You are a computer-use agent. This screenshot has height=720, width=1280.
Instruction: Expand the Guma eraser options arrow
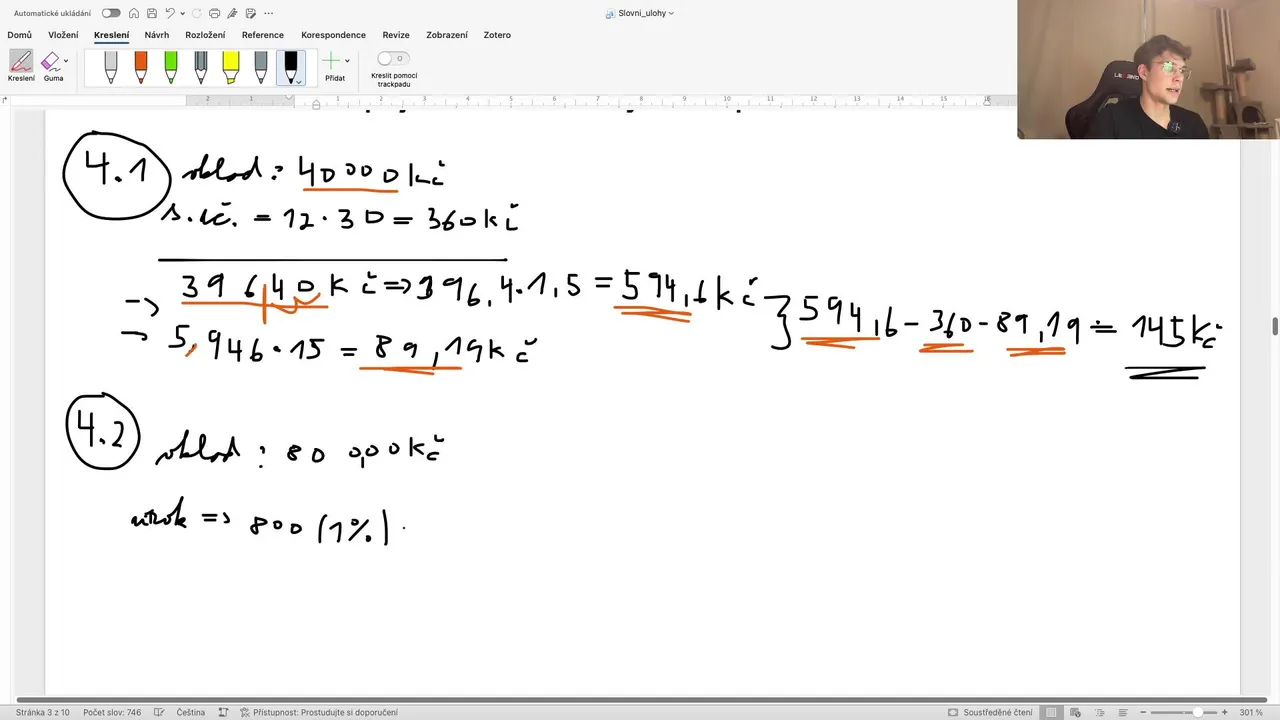[x=66, y=61]
